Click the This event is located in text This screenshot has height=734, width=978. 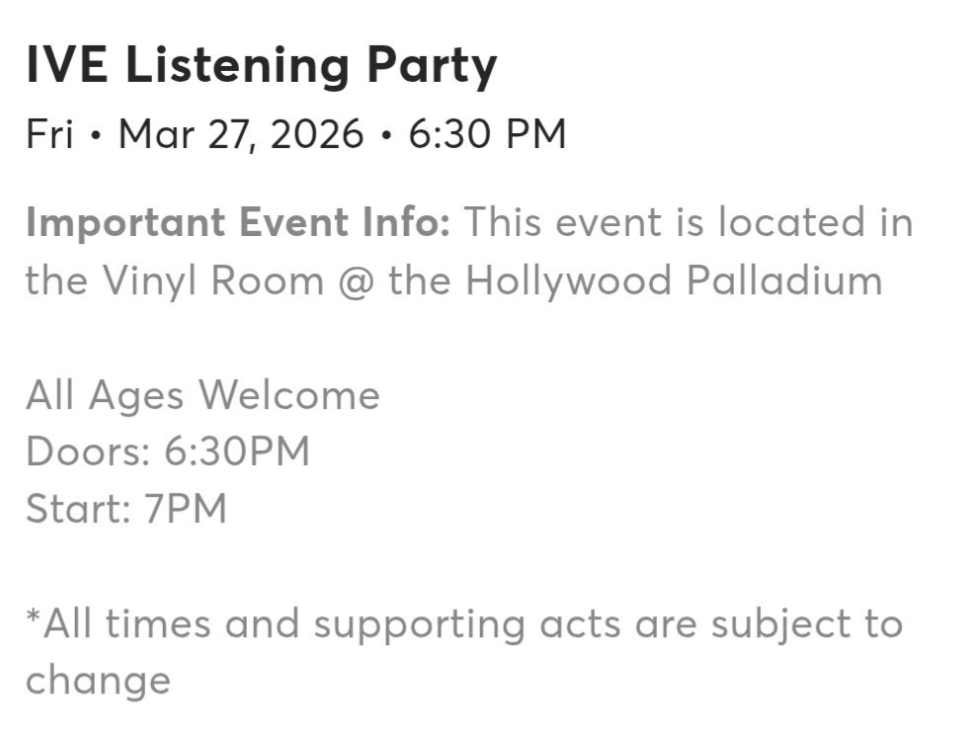click(689, 223)
